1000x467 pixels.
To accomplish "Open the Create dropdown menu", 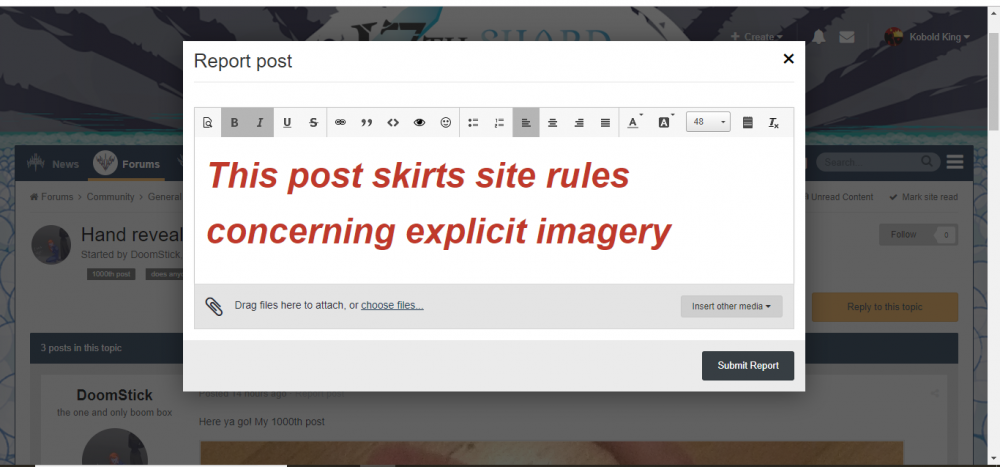I will point(756,37).
